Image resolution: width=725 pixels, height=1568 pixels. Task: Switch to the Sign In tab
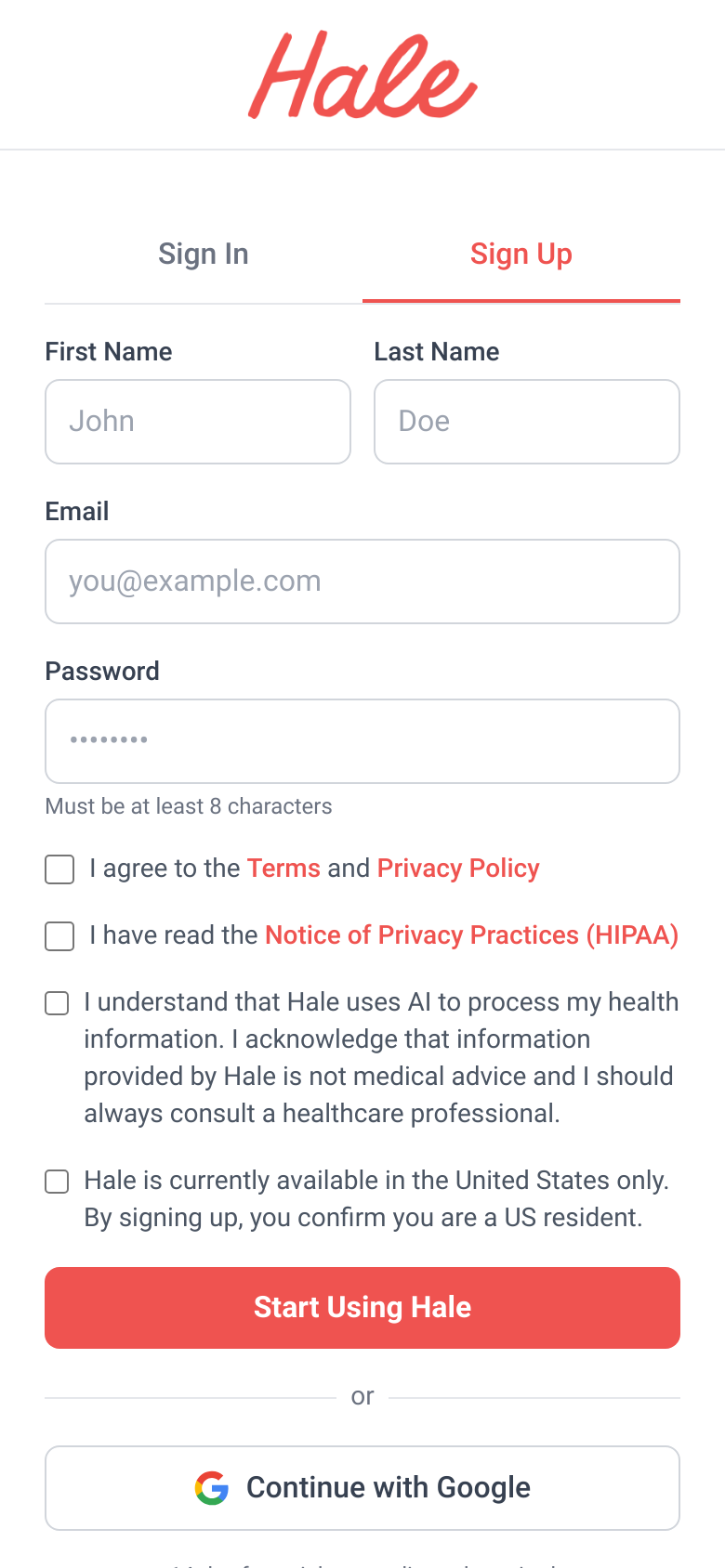click(204, 254)
